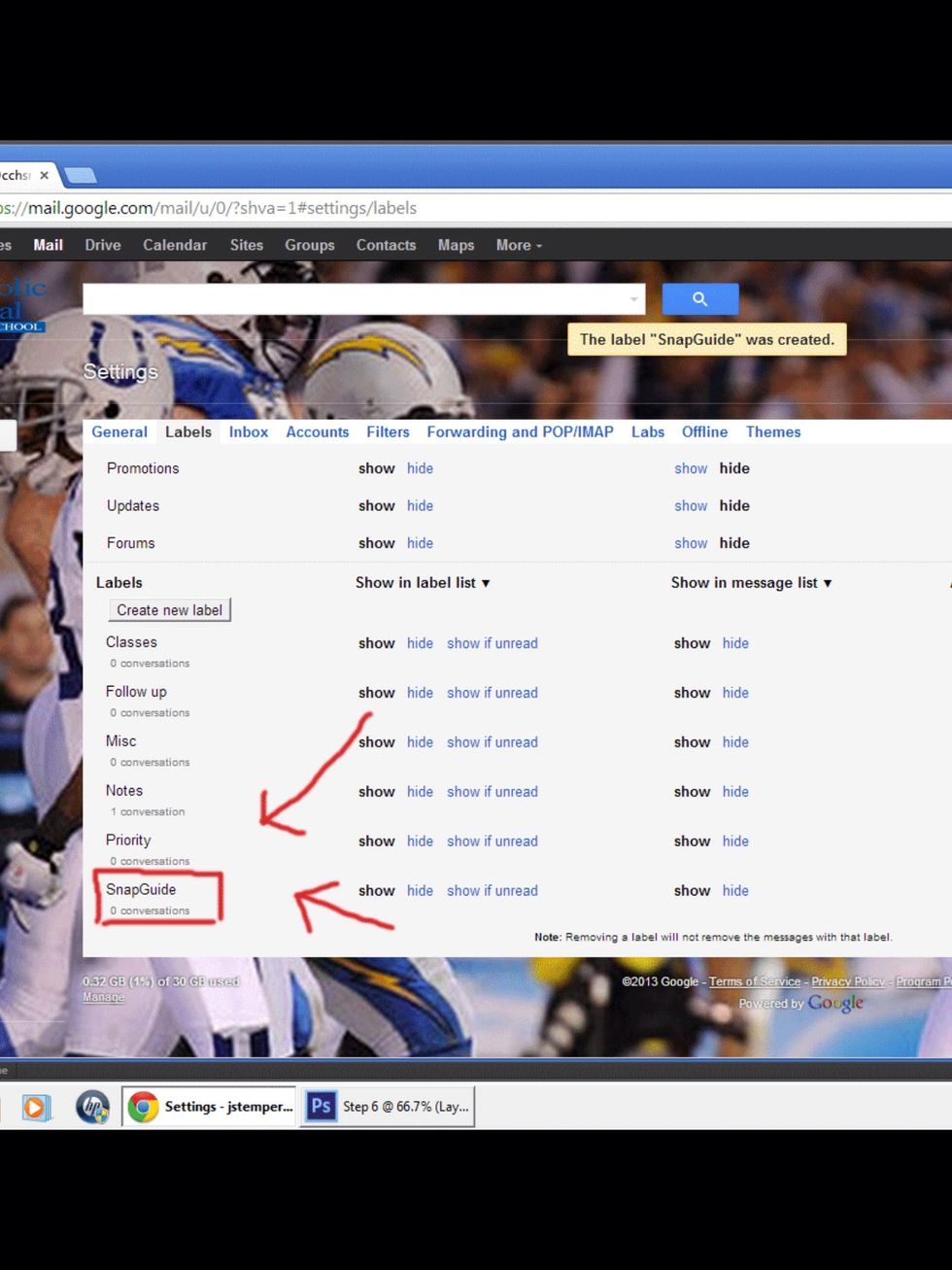Click the search box dropdown arrow
The image size is (952, 1270).
[x=633, y=299]
